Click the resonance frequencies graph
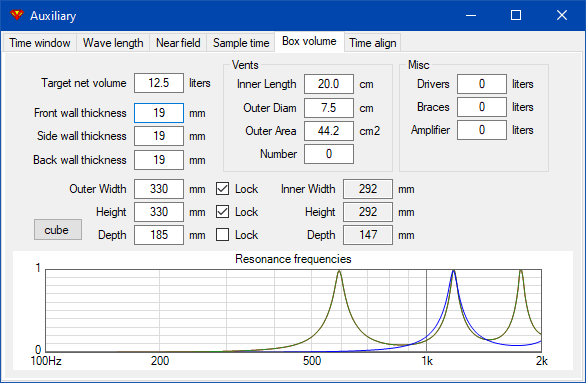Viewport: 586px width, 383px height. tap(293, 311)
